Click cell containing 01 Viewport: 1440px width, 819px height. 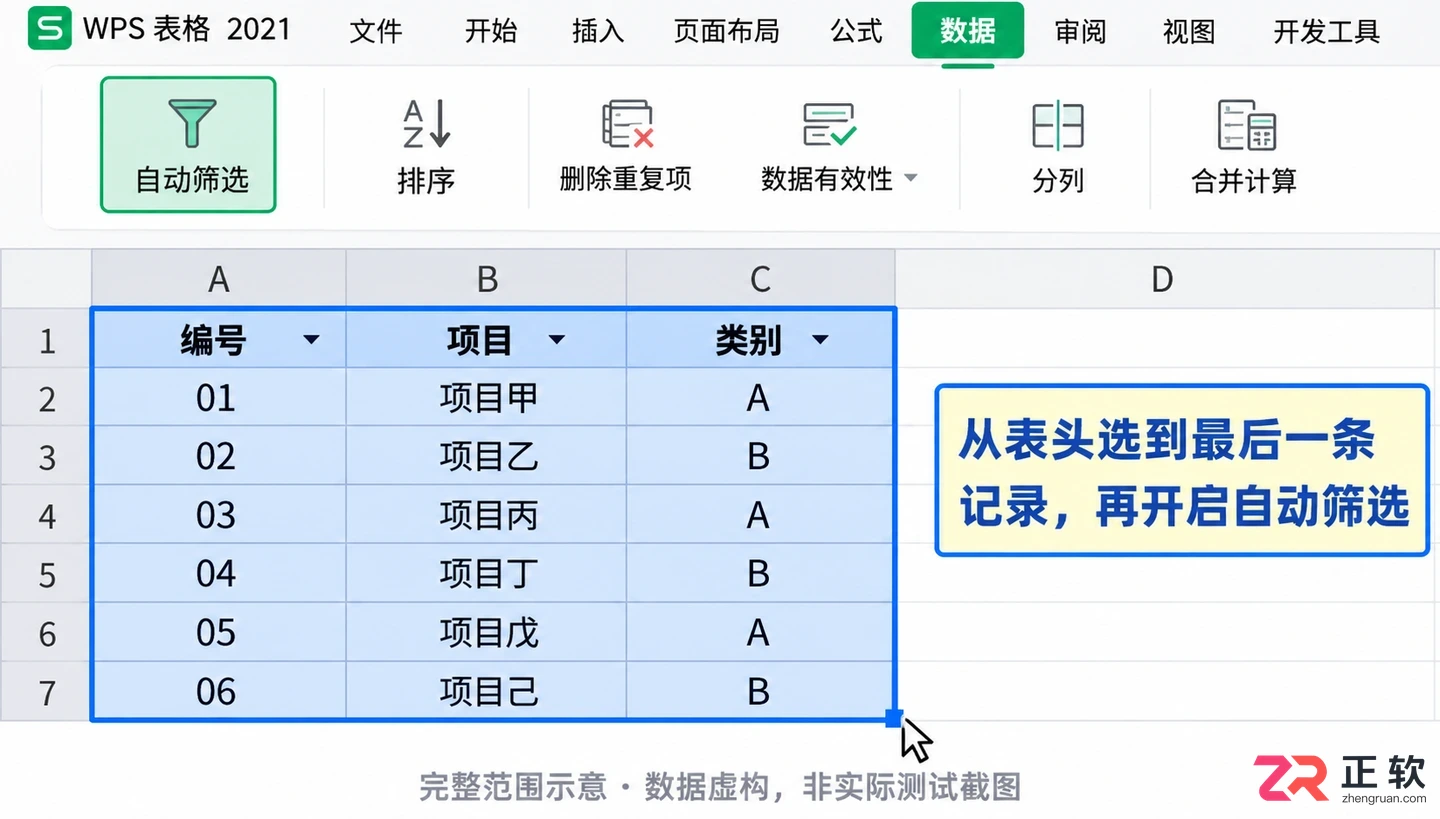(x=219, y=398)
